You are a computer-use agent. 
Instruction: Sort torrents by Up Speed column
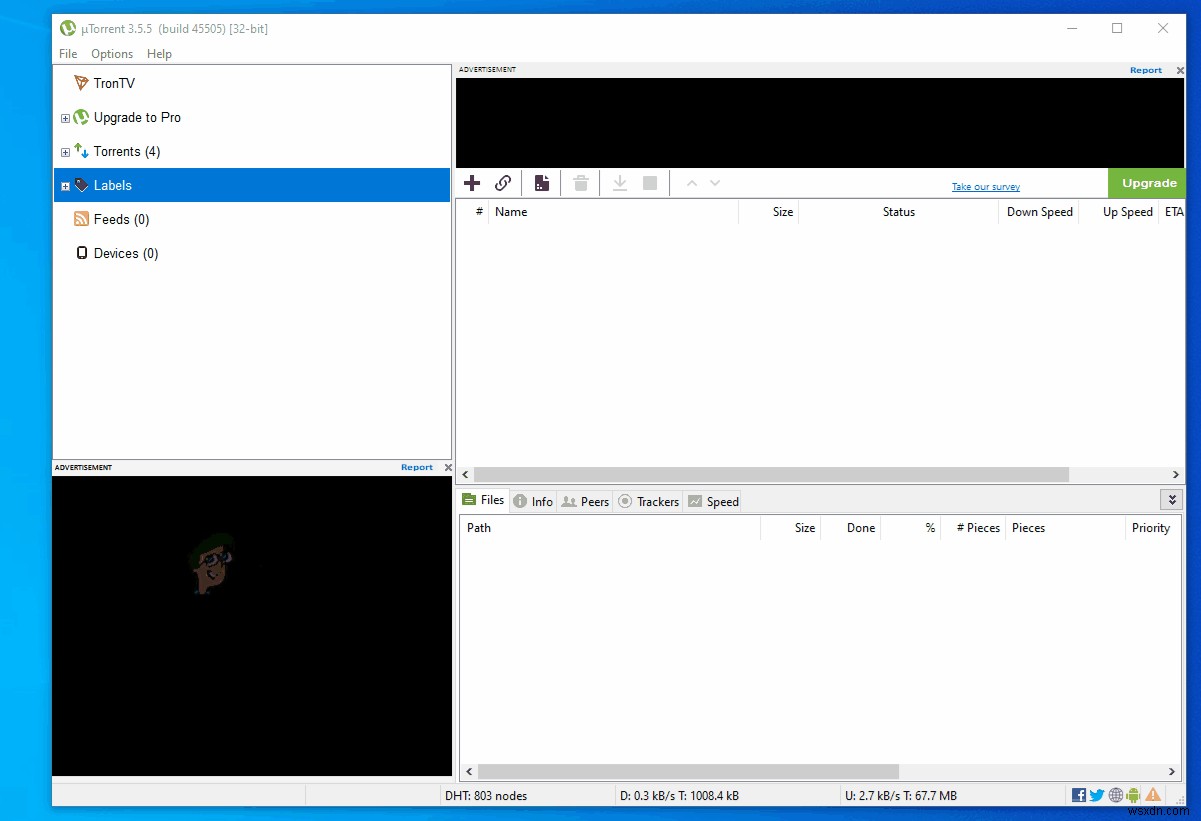click(1118, 212)
